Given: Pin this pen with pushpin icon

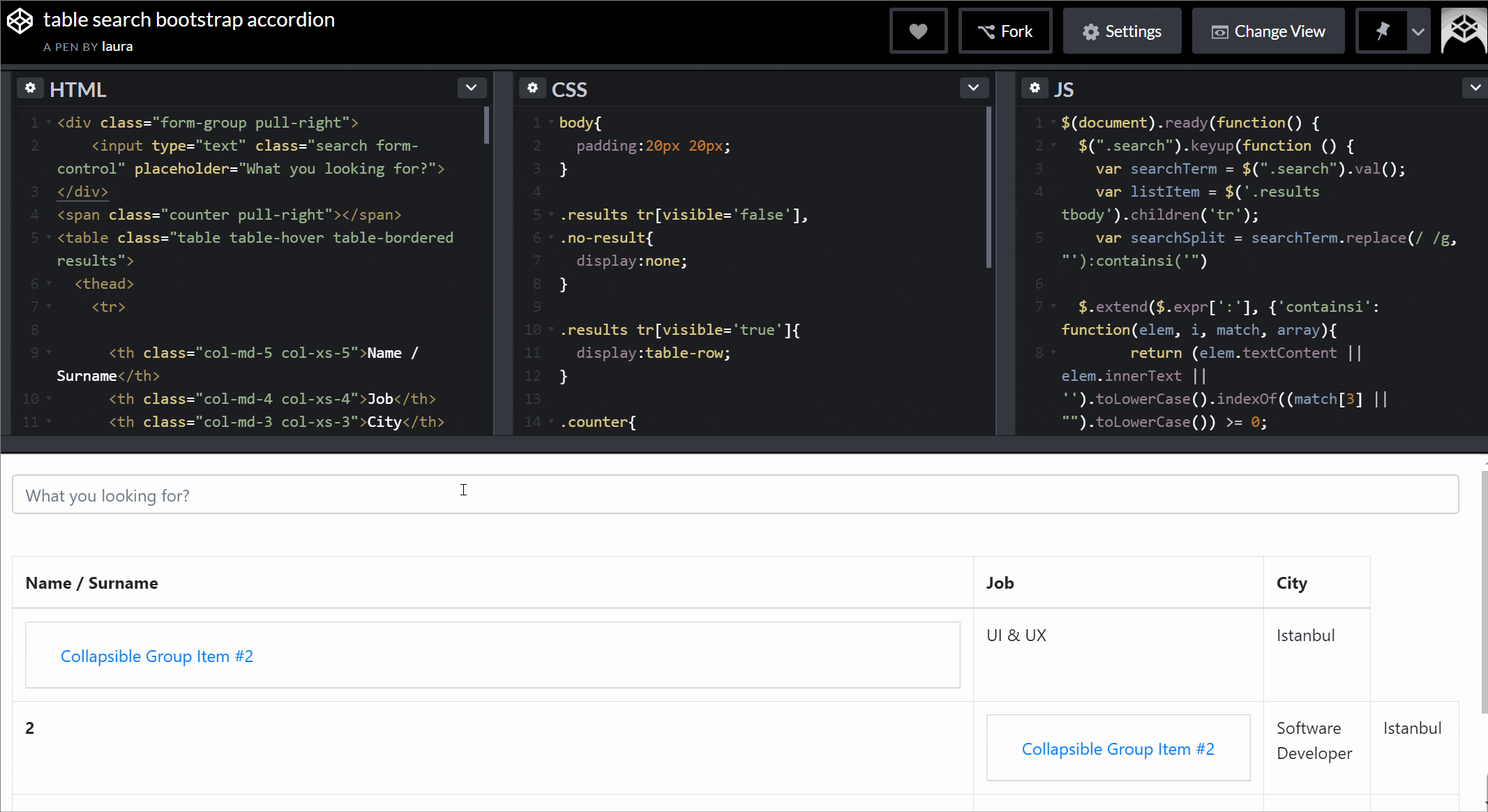Looking at the screenshot, I should (1381, 31).
